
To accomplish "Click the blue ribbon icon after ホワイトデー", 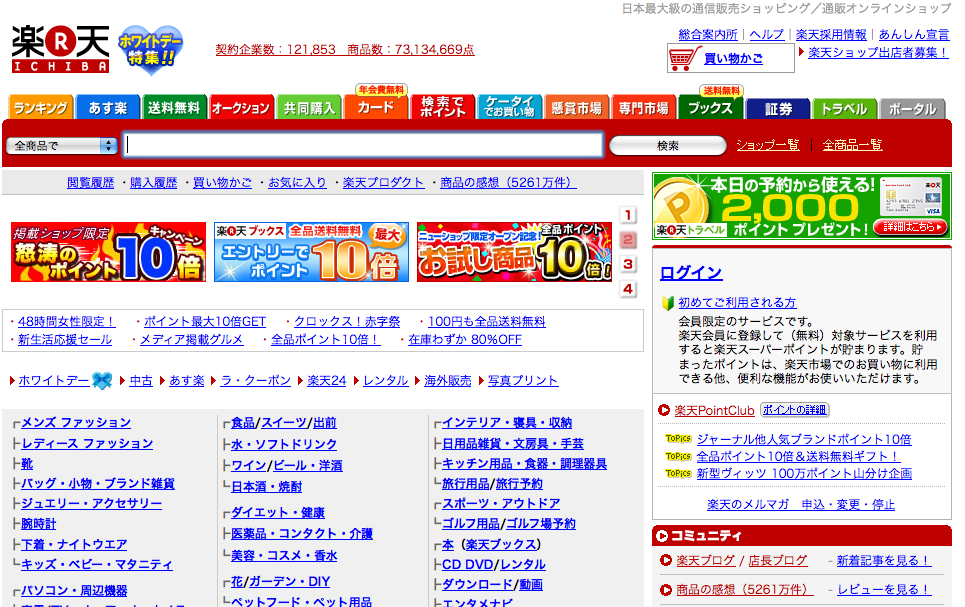I will pyautogui.click(x=102, y=381).
